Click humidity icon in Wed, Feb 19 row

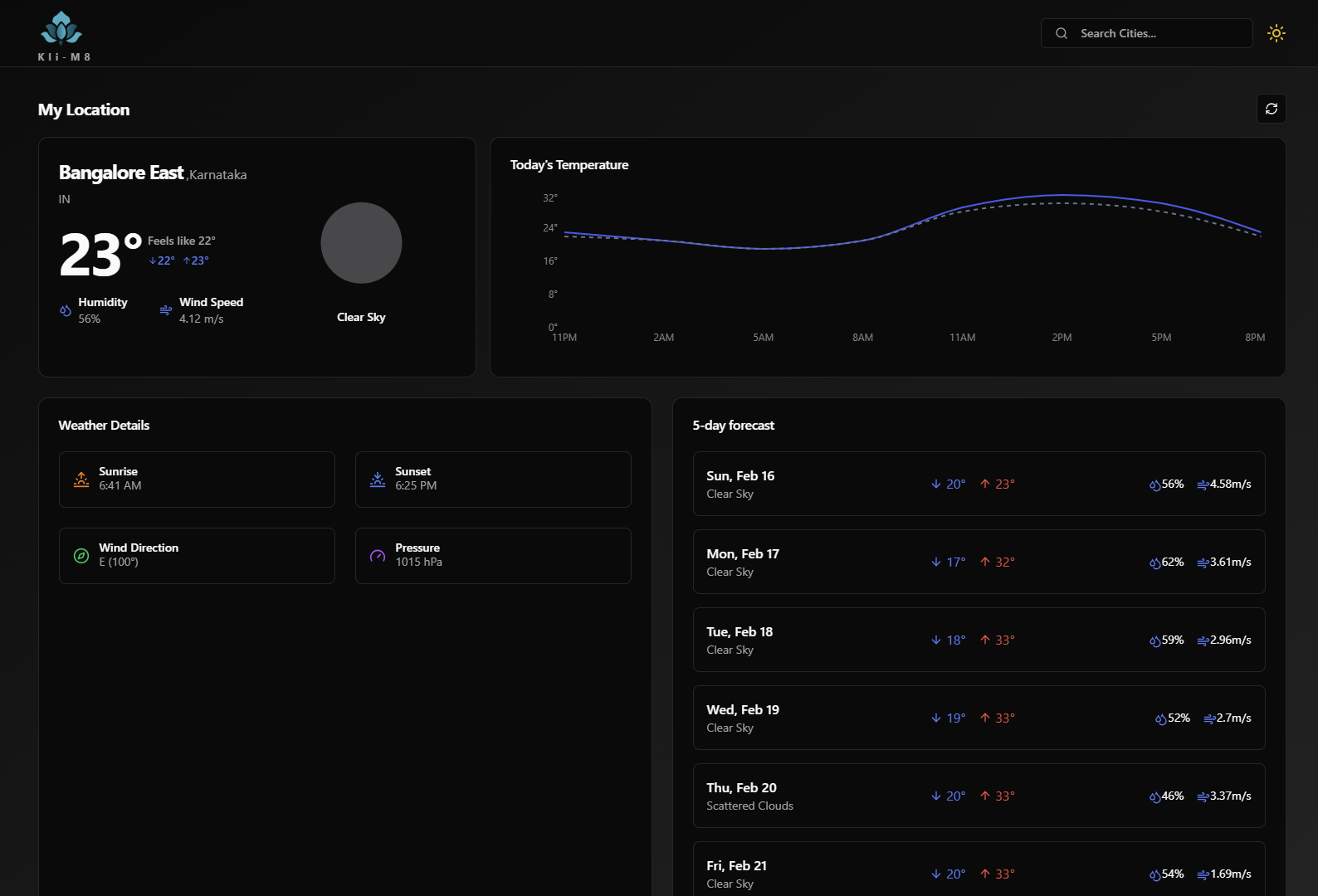pos(1161,718)
